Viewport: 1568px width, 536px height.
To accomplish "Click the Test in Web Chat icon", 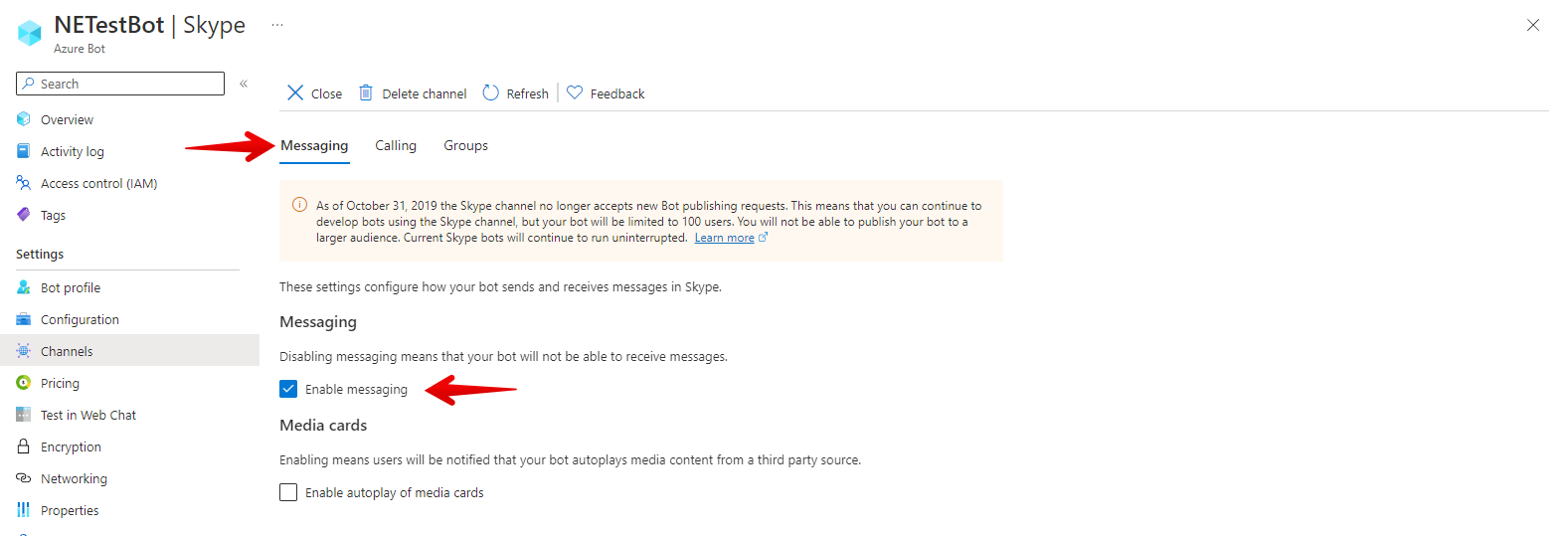I will pyautogui.click(x=24, y=415).
